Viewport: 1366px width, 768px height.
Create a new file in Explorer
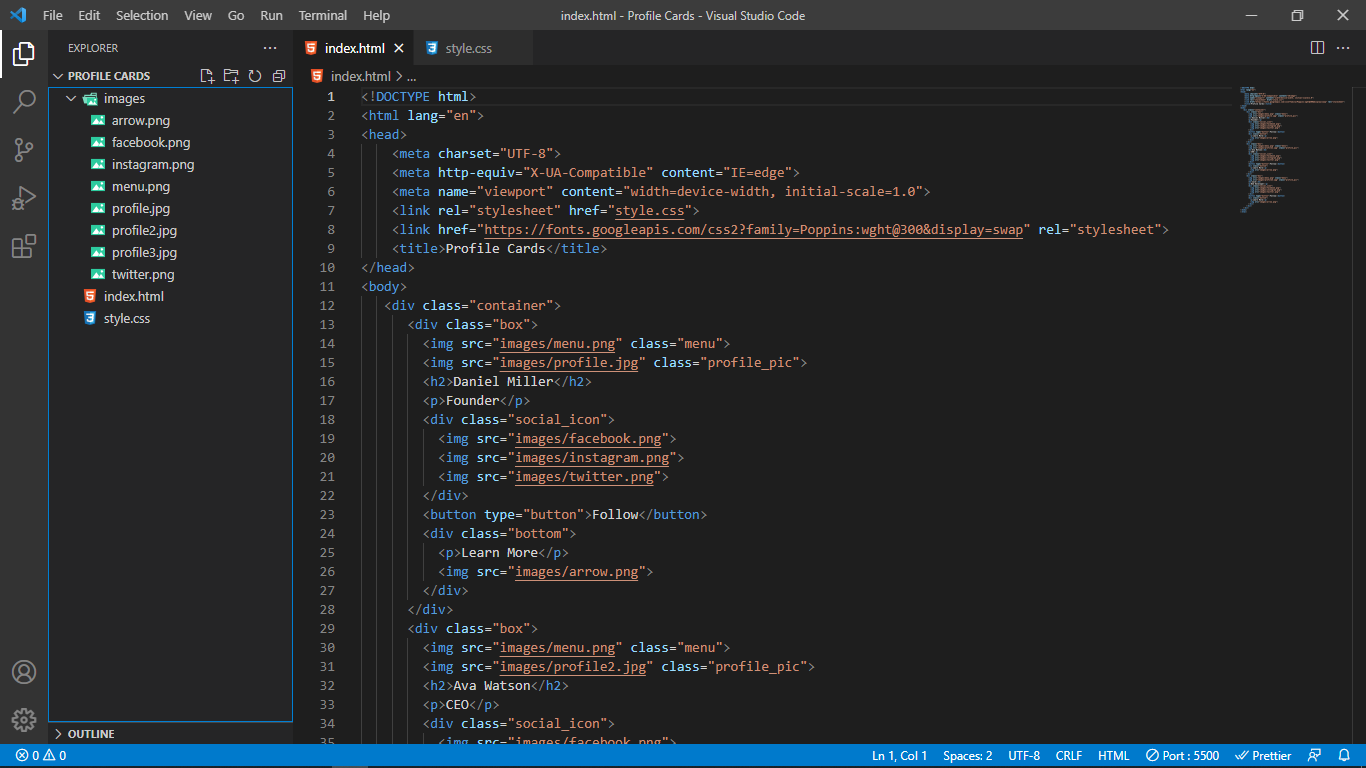point(207,75)
